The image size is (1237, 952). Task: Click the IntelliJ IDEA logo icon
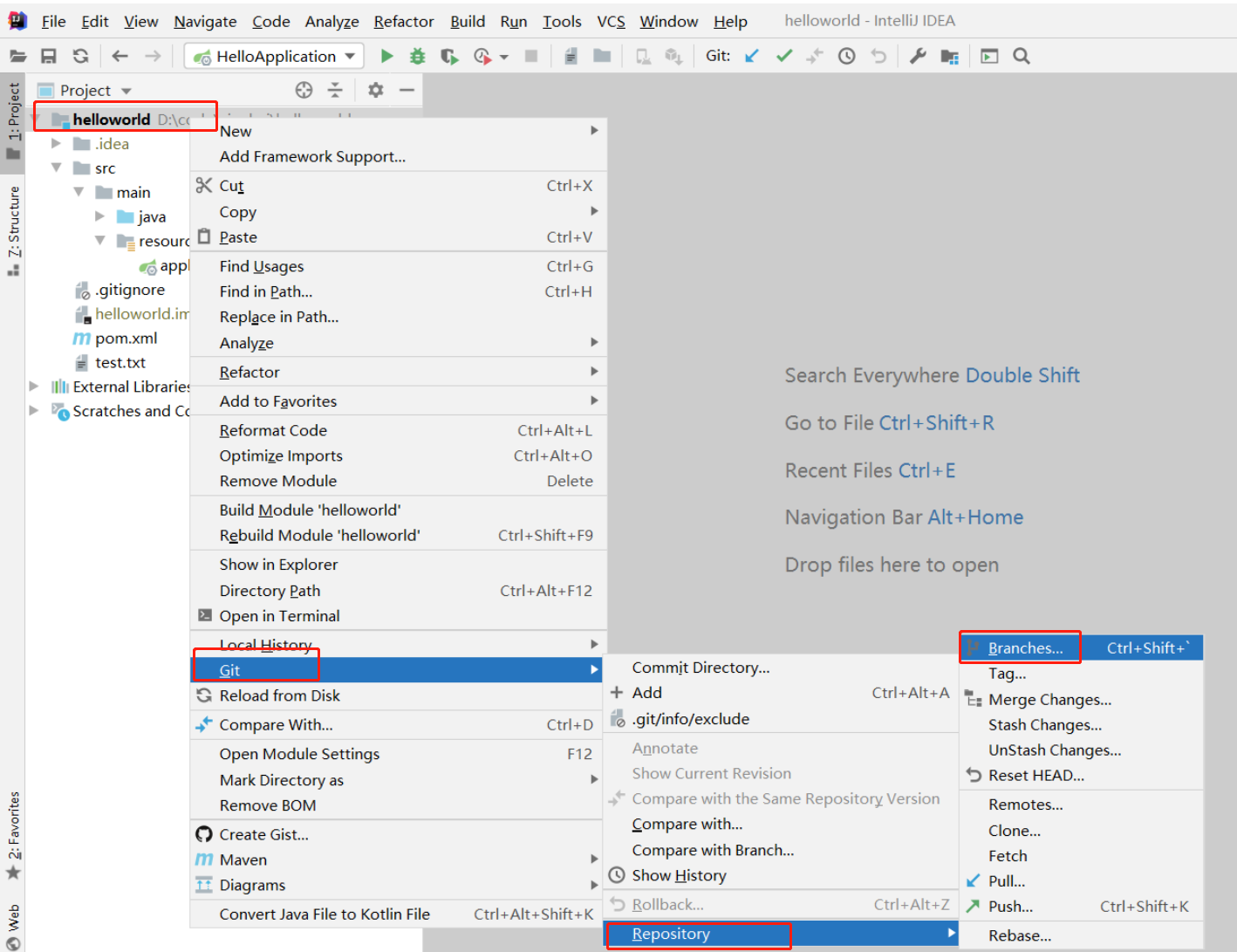17,21
